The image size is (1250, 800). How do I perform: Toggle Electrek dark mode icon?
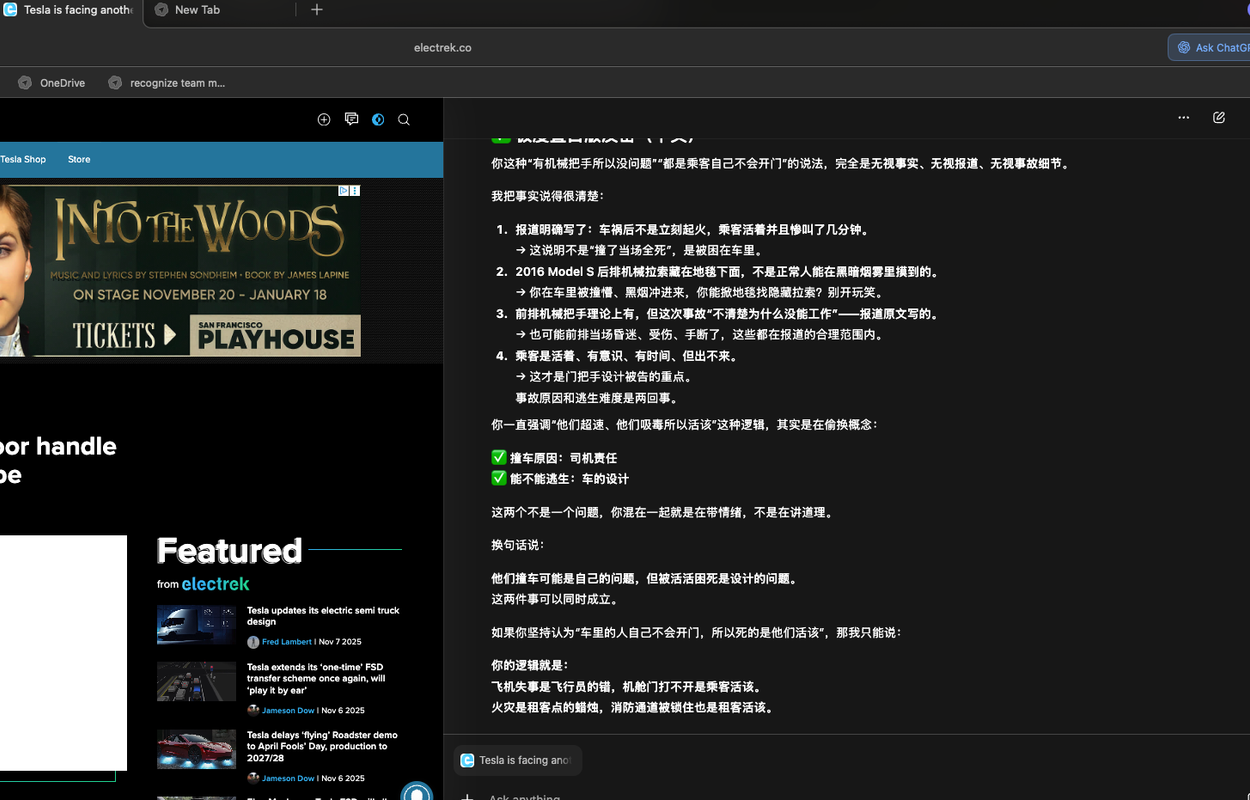[x=378, y=119]
